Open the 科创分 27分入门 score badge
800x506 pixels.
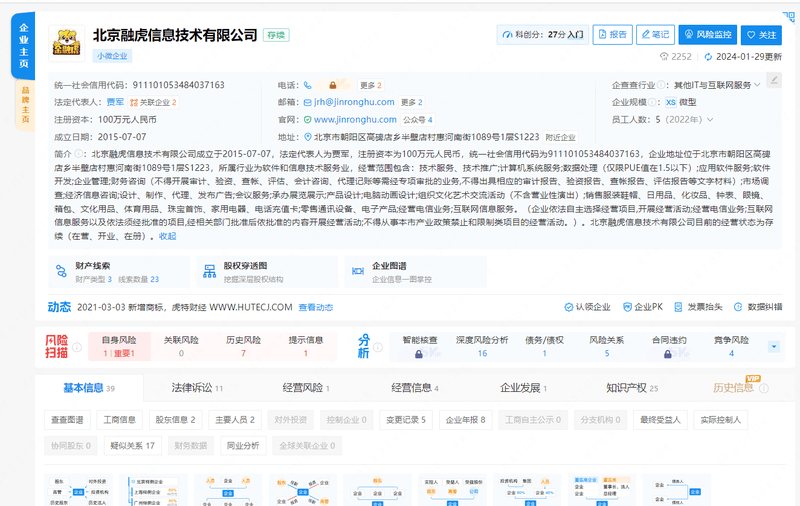pyautogui.click(x=543, y=35)
